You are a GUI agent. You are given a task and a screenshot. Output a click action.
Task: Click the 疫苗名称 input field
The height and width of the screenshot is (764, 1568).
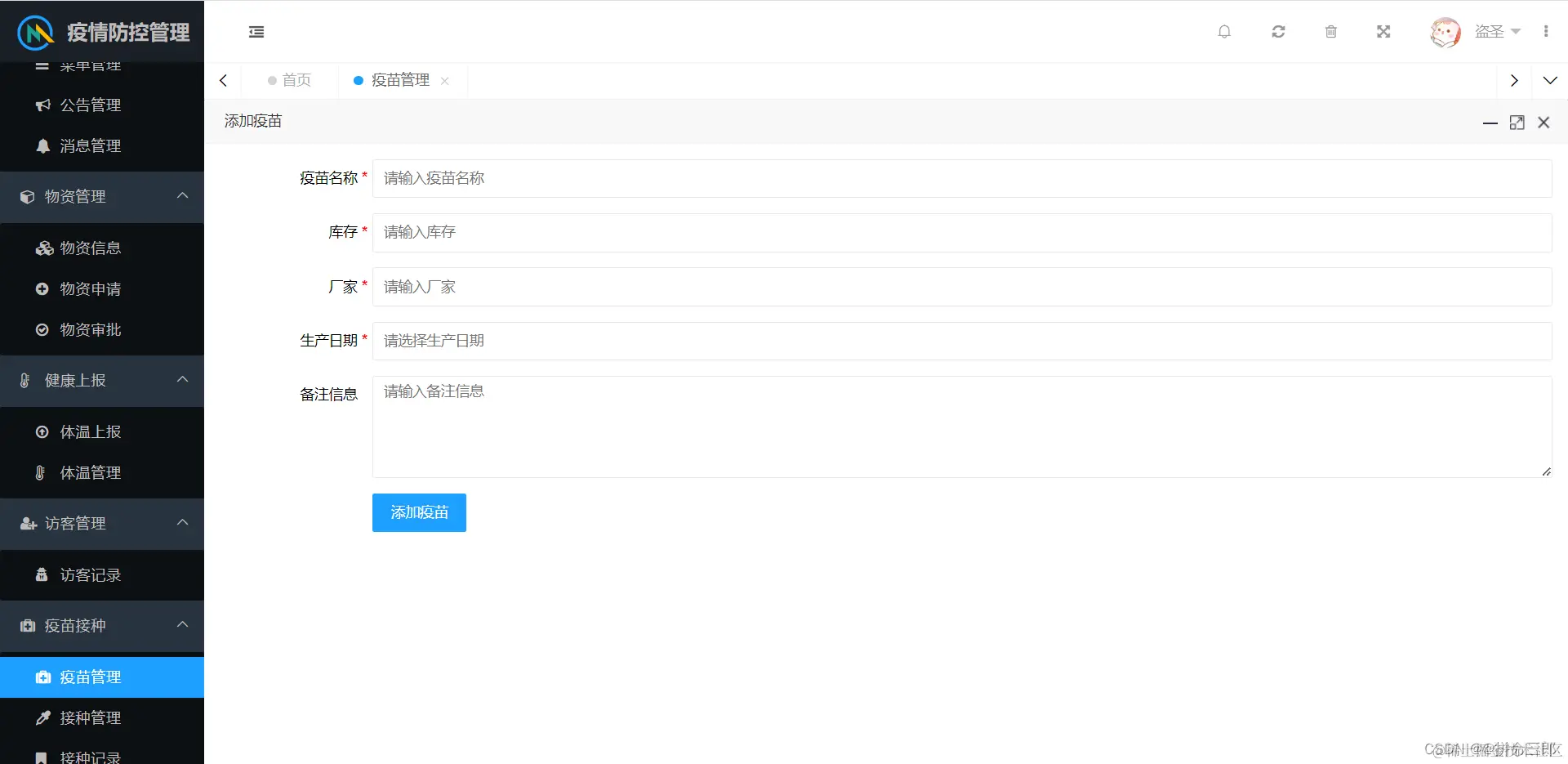point(962,178)
